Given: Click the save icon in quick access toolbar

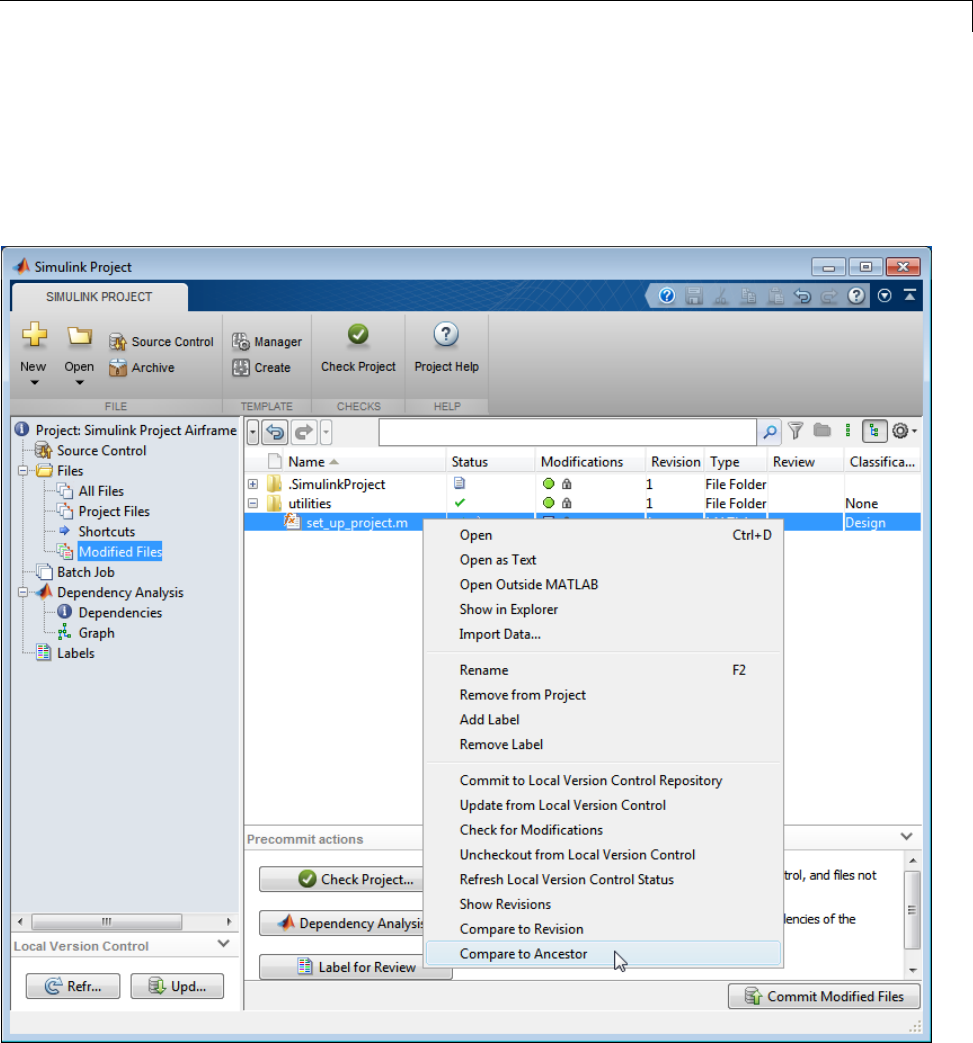Looking at the screenshot, I should click(694, 296).
